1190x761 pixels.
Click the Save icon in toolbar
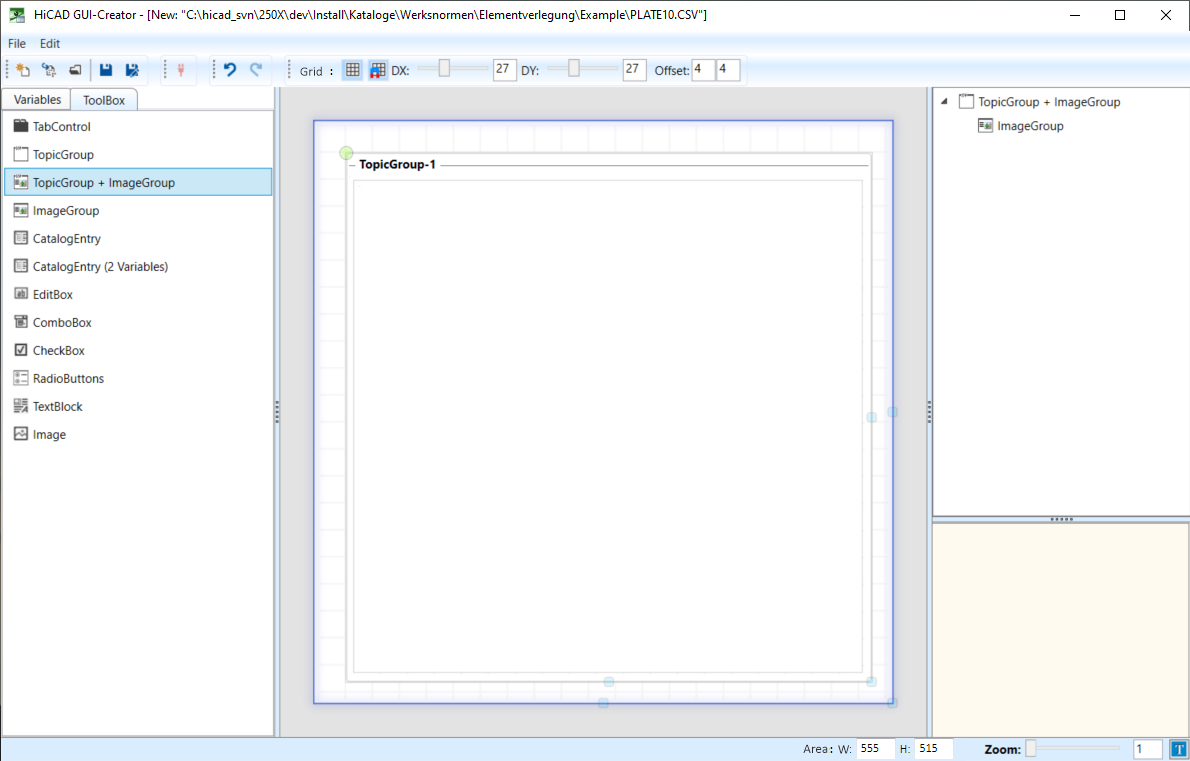coord(106,70)
